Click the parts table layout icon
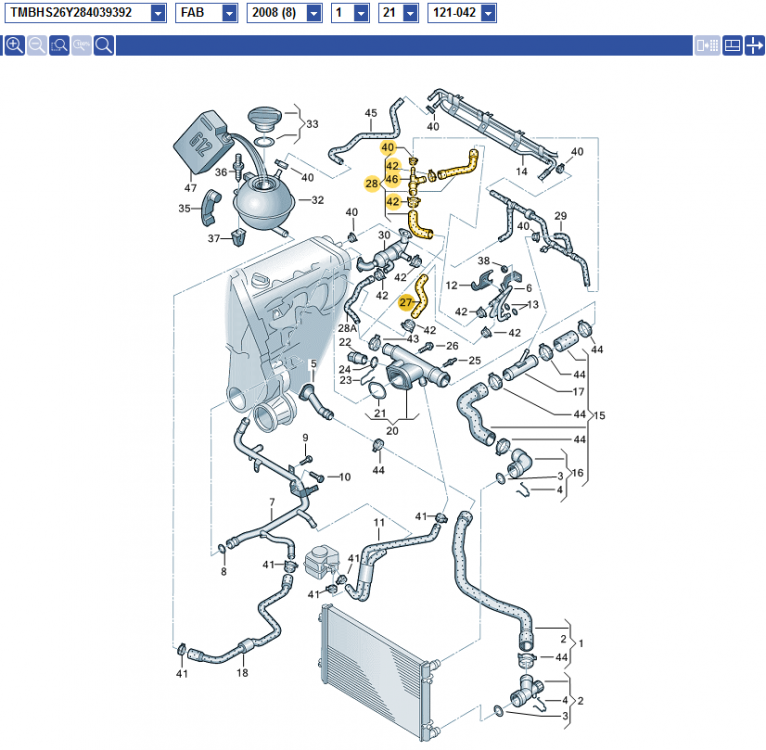The height and width of the screenshot is (750, 766). [x=731, y=46]
